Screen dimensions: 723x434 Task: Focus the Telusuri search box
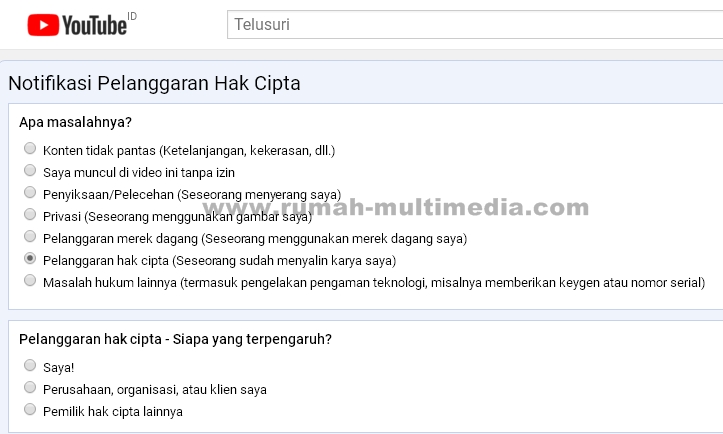(x=475, y=24)
